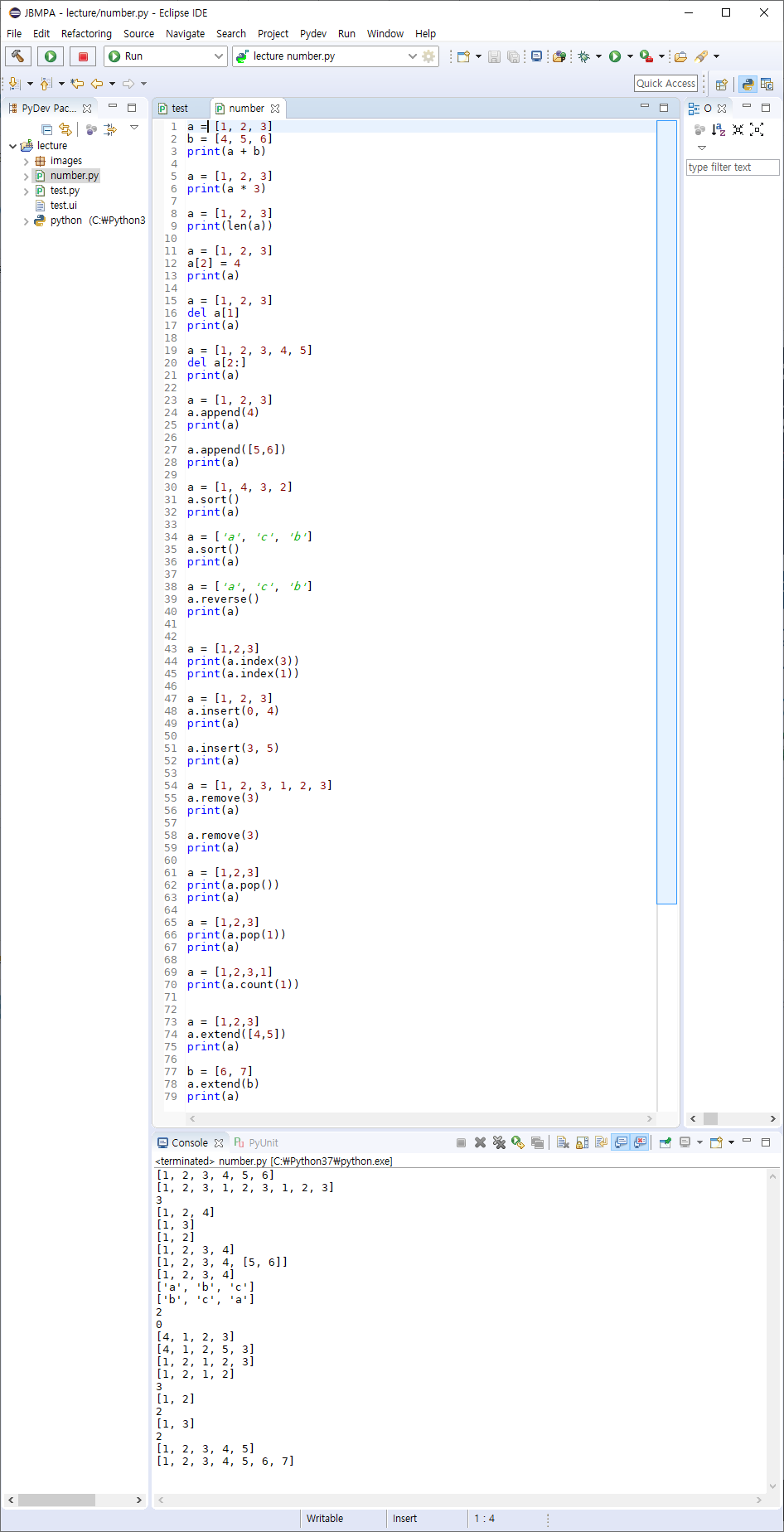Click the Build hammer button in launch bar
Screen dimensions: 784x1532
tap(17, 56)
